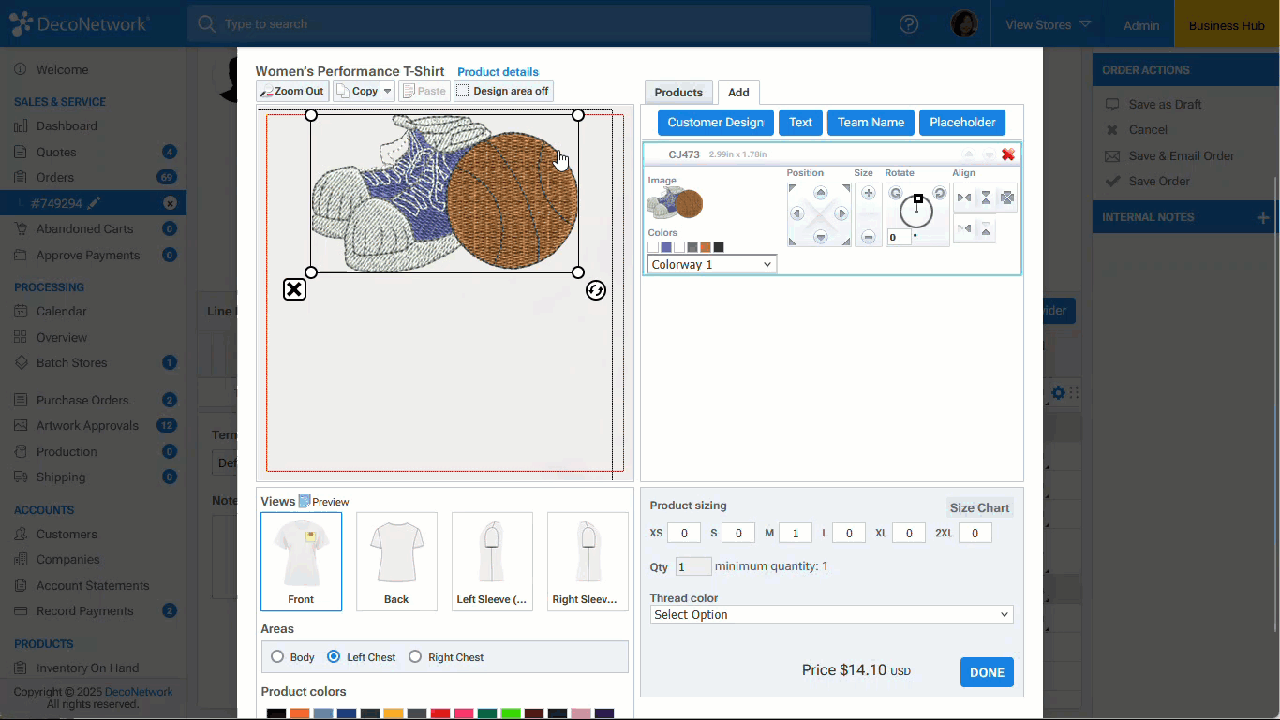Open Preview icon next to Views
Screen dimensions: 1280x720
pyautogui.click(x=305, y=501)
